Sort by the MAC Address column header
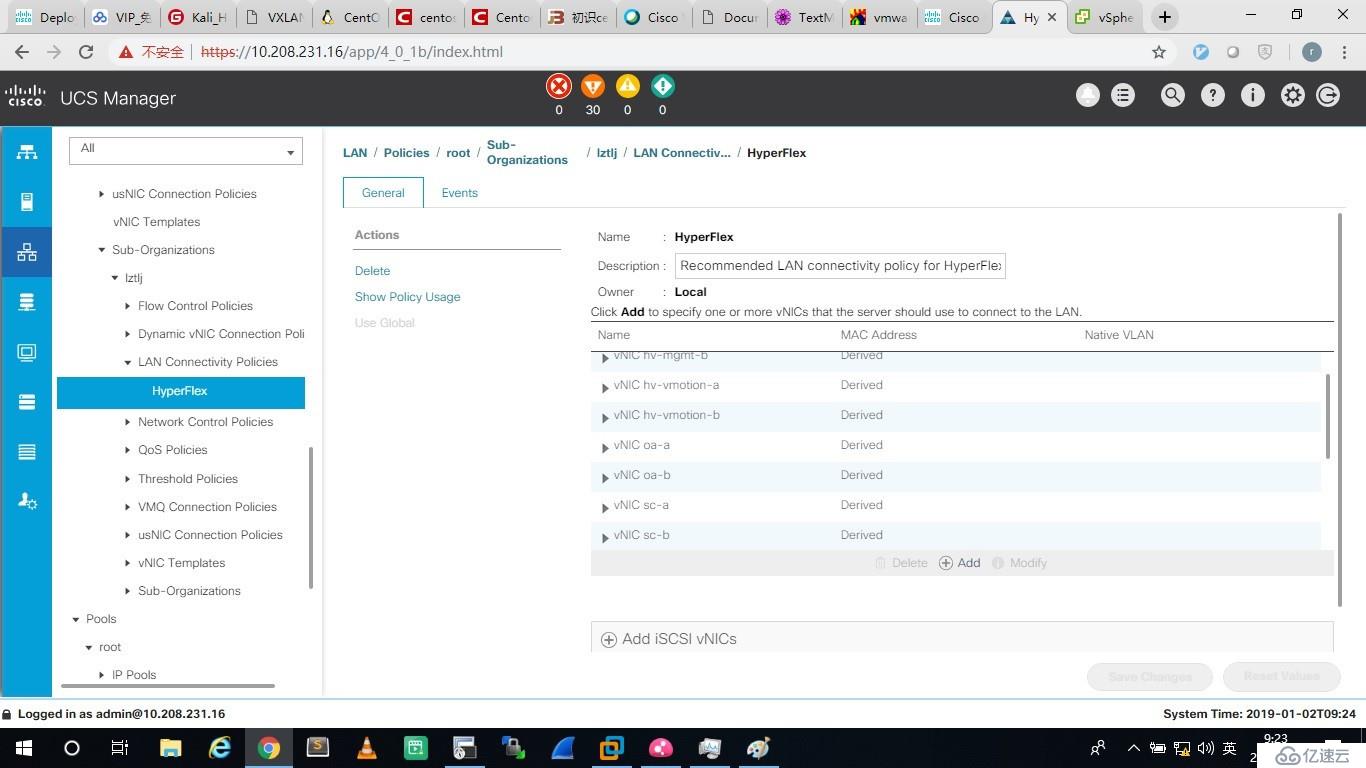 tap(878, 335)
